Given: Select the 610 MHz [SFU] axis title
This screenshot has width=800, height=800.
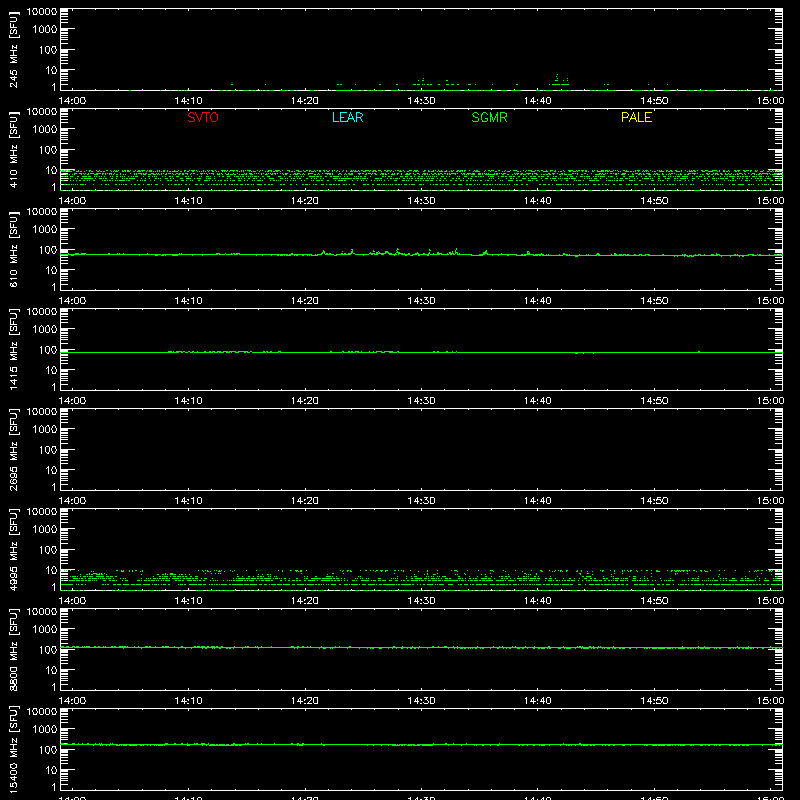Looking at the screenshot, I should (x=13, y=249).
